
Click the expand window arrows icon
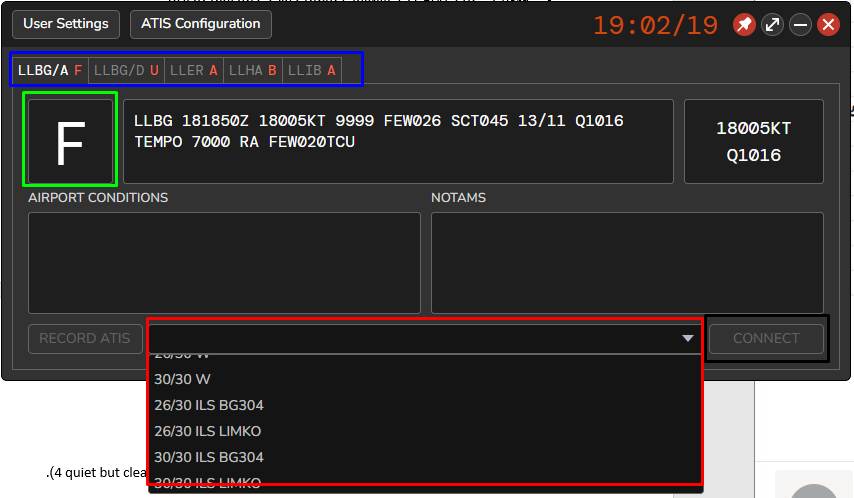point(772,25)
